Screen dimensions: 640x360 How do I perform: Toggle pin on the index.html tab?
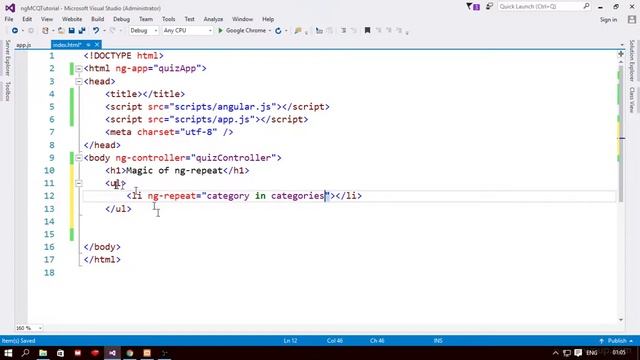pos(88,45)
